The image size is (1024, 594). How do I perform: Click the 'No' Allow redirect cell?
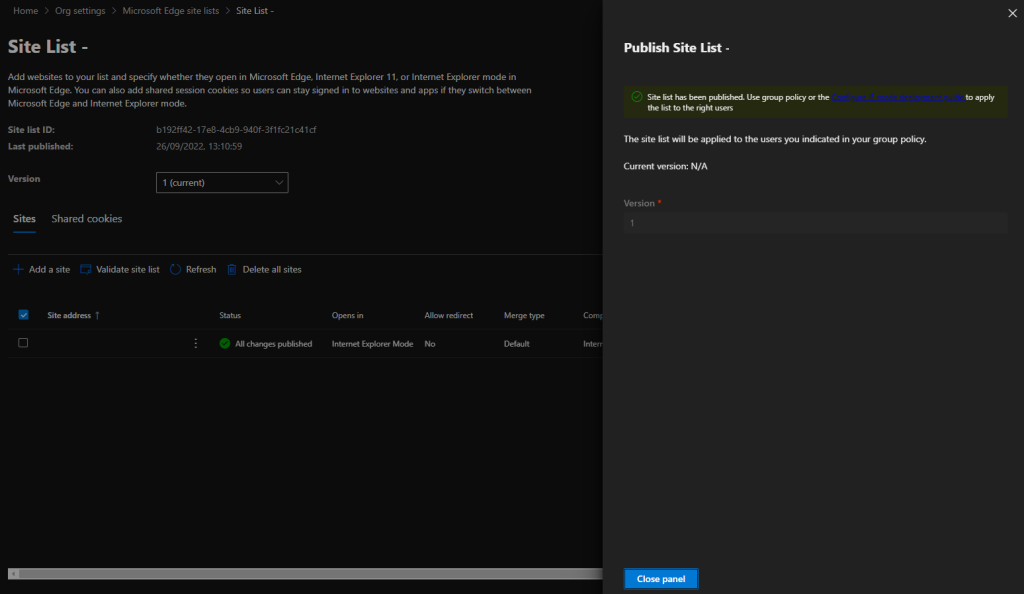[430, 343]
